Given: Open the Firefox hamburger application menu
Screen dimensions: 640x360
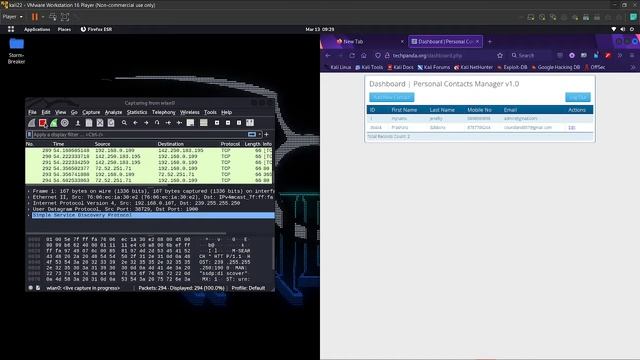Looking at the screenshot, I should [x=632, y=56].
